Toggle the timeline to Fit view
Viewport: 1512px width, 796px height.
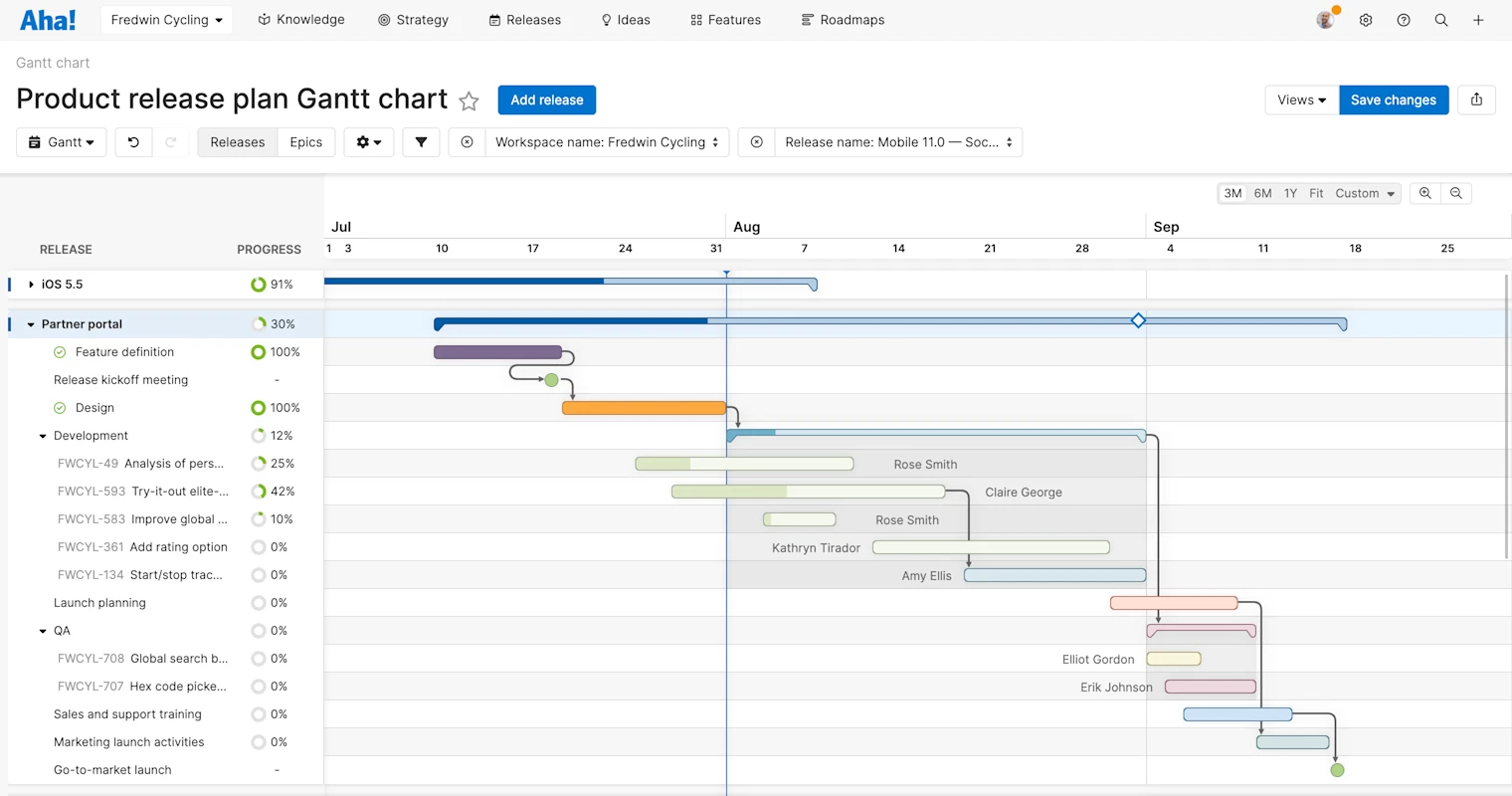point(1316,193)
